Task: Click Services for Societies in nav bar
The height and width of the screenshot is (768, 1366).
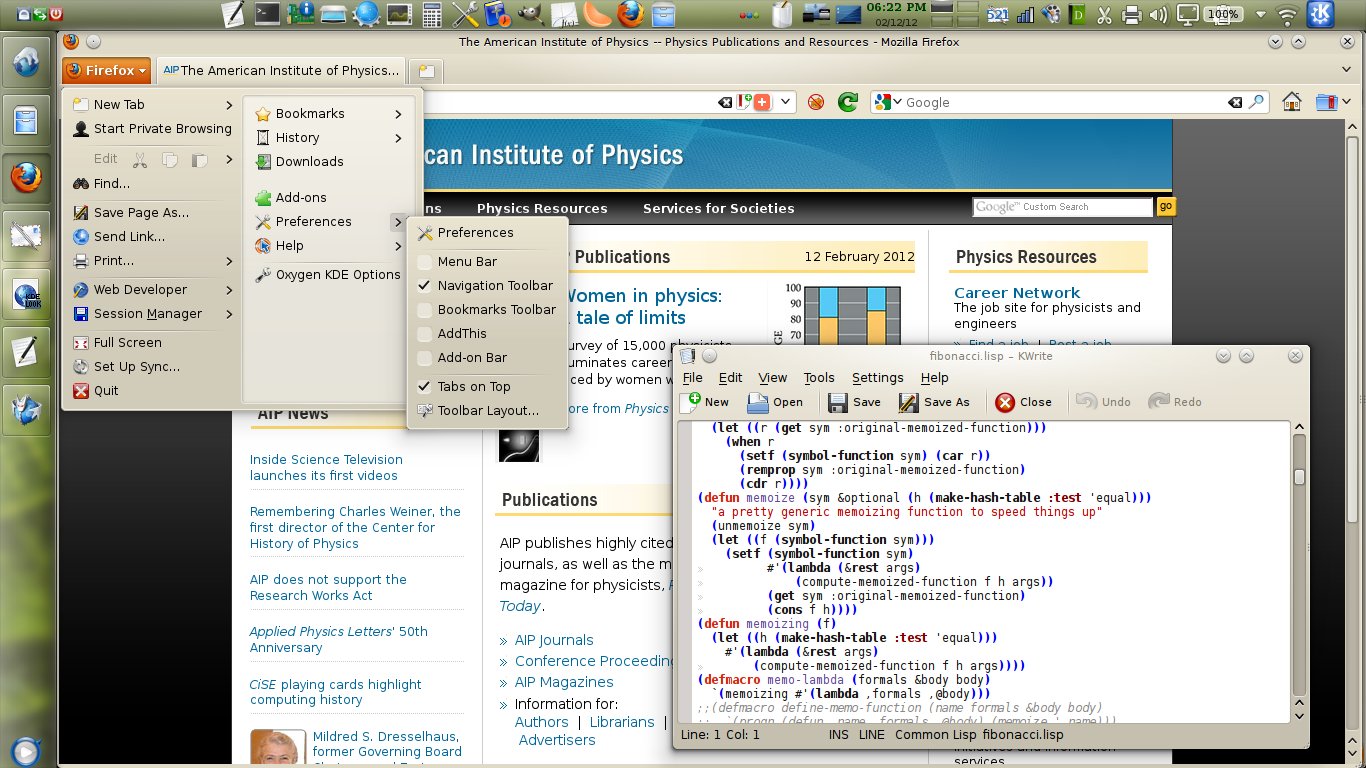Action: click(718, 209)
